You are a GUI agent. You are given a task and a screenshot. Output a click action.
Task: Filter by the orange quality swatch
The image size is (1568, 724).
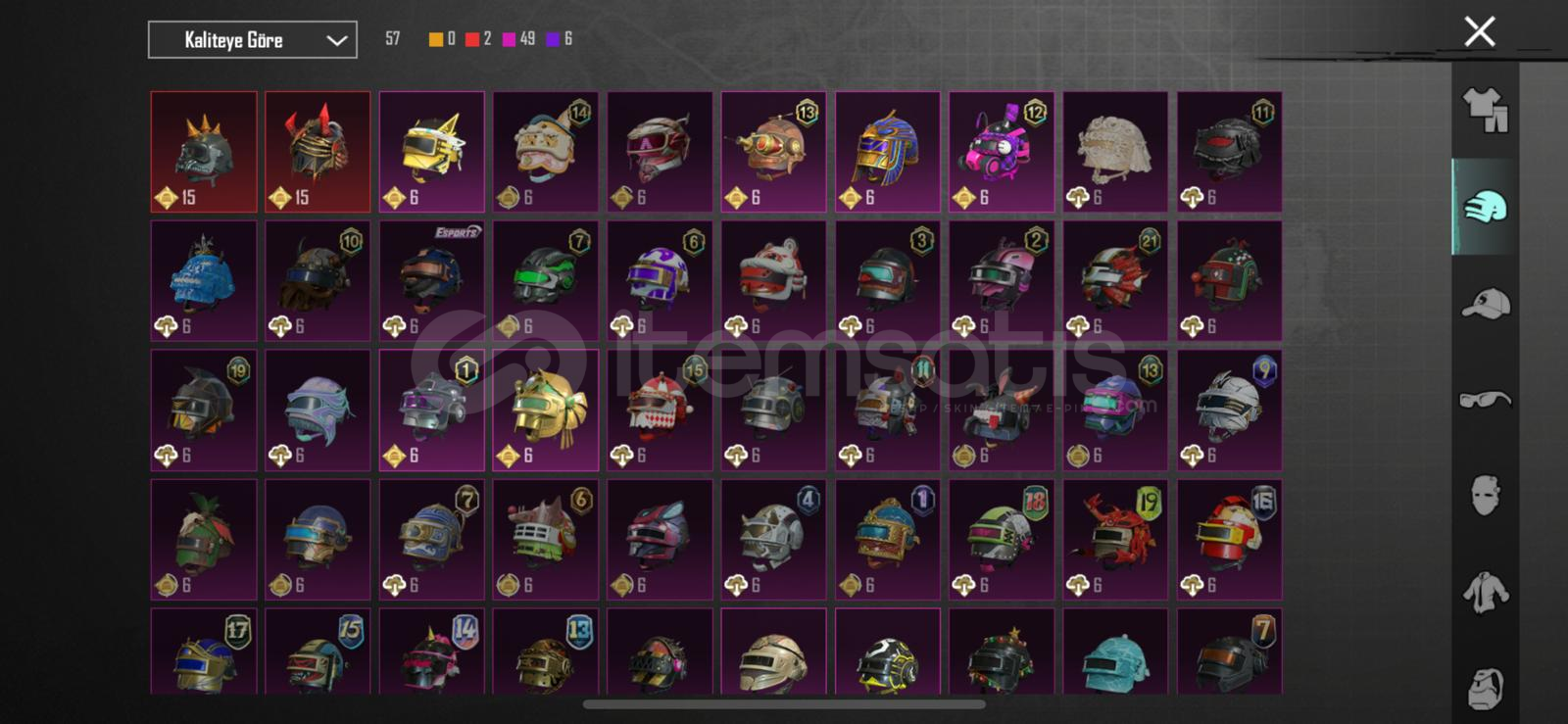(x=435, y=39)
